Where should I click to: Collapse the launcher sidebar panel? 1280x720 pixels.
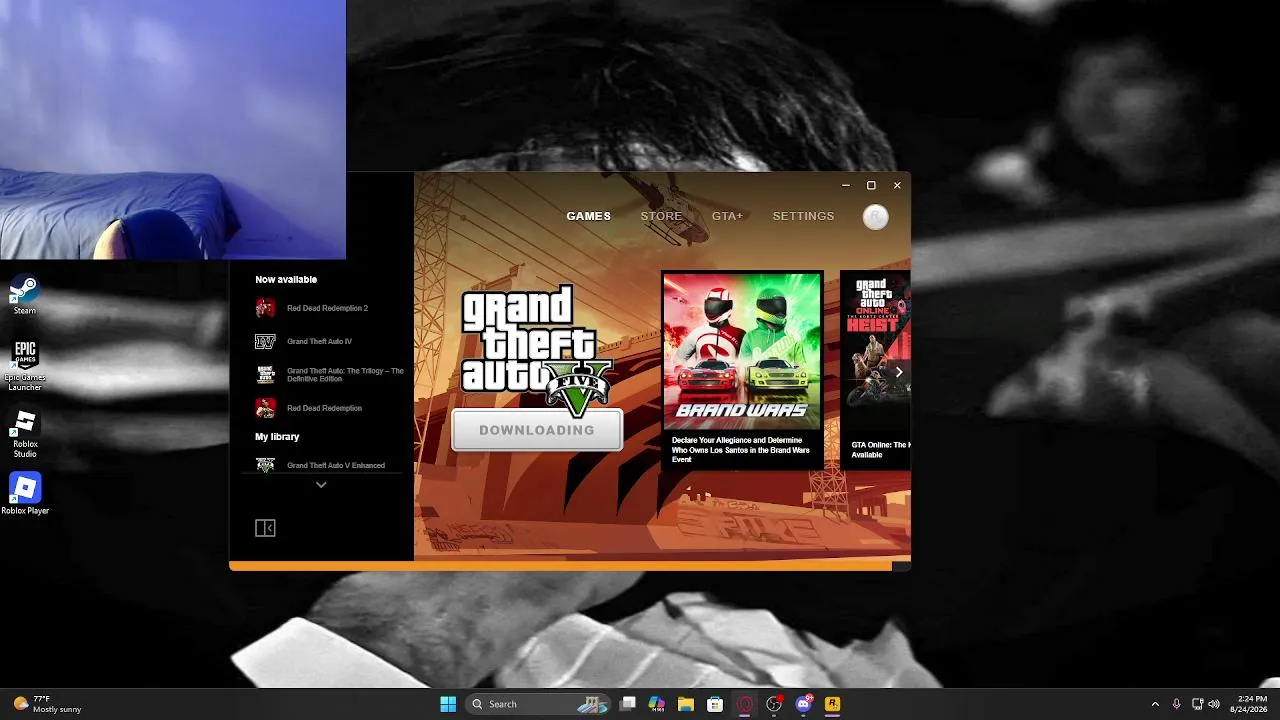[x=265, y=528]
